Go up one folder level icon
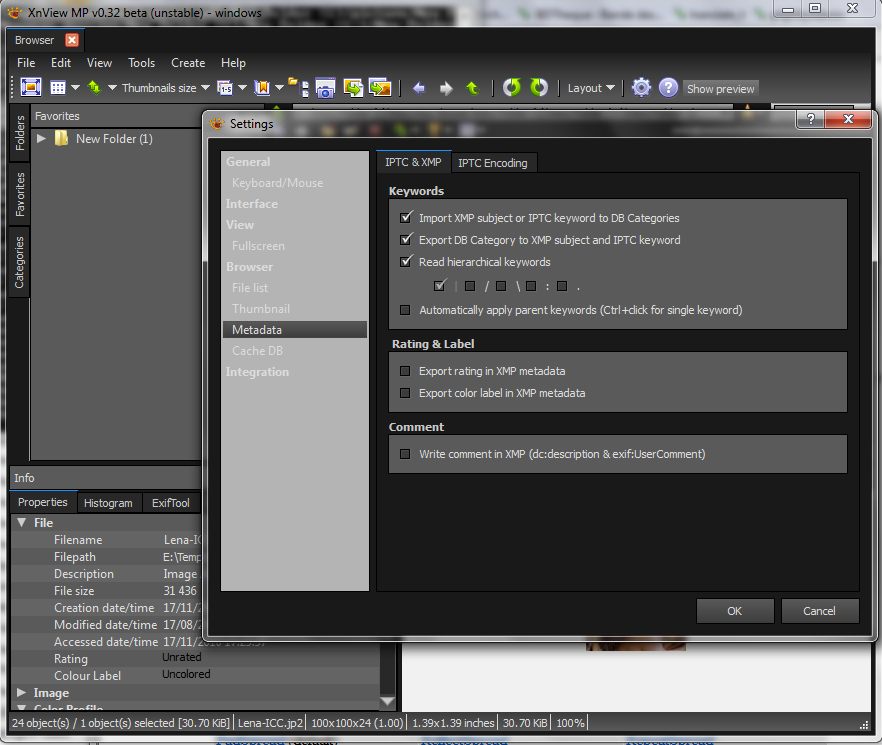The image size is (882, 745). coord(472,88)
